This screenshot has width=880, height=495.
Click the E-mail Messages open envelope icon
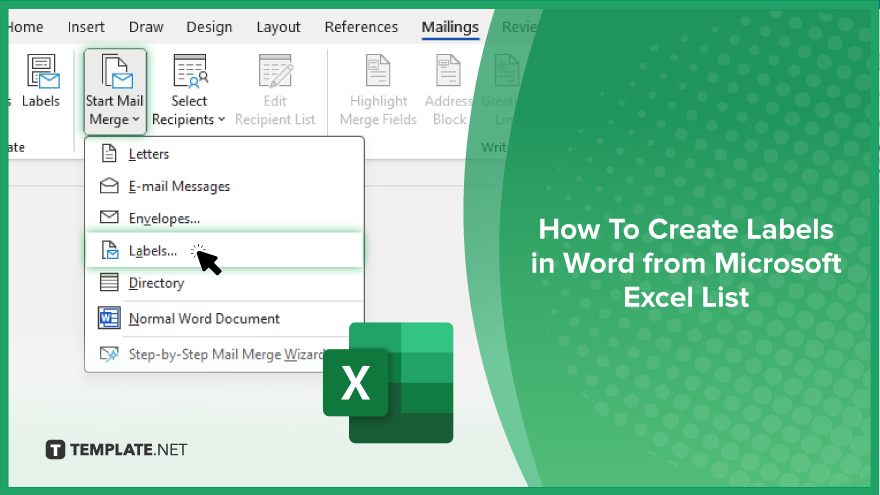pyautogui.click(x=109, y=186)
